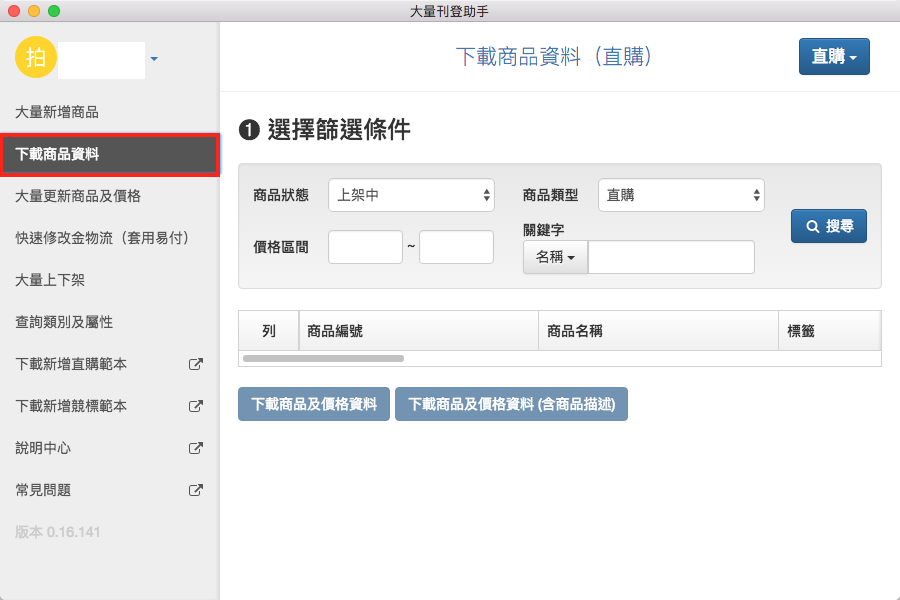Screen dimensions: 900x600
Task: Click the 搜尋 button with magnifier icon
Action: coord(828,226)
